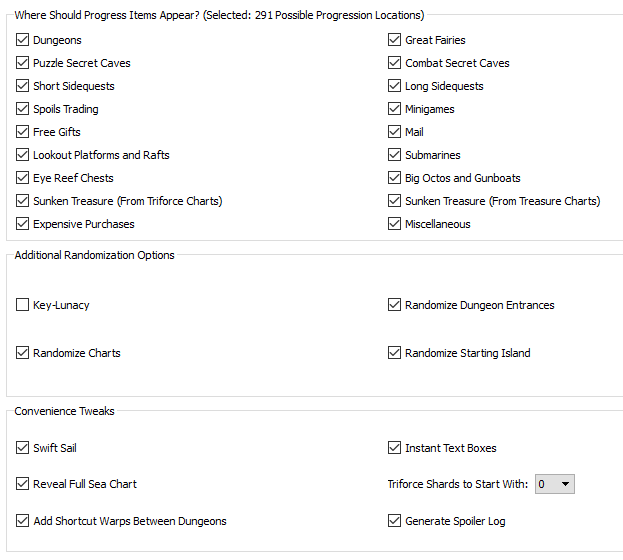This screenshot has height=560, width=623.
Task: Uncheck the Expensive Purchases option
Action: 22,224
